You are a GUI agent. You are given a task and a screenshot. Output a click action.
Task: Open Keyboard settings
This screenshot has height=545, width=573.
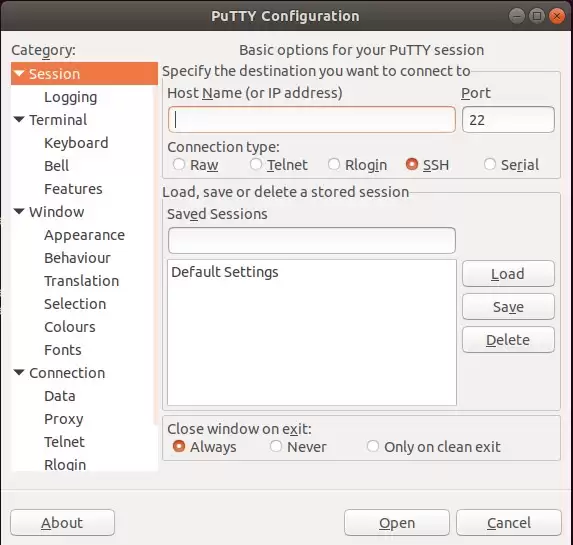(76, 143)
